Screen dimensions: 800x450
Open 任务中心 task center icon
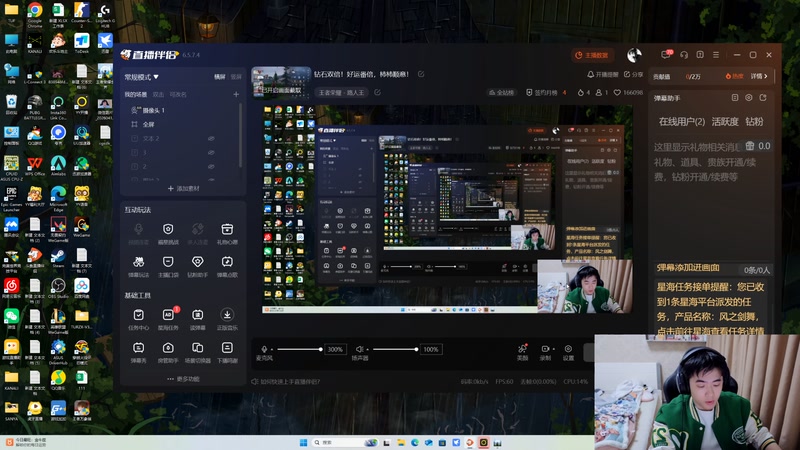[x=138, y=319]
